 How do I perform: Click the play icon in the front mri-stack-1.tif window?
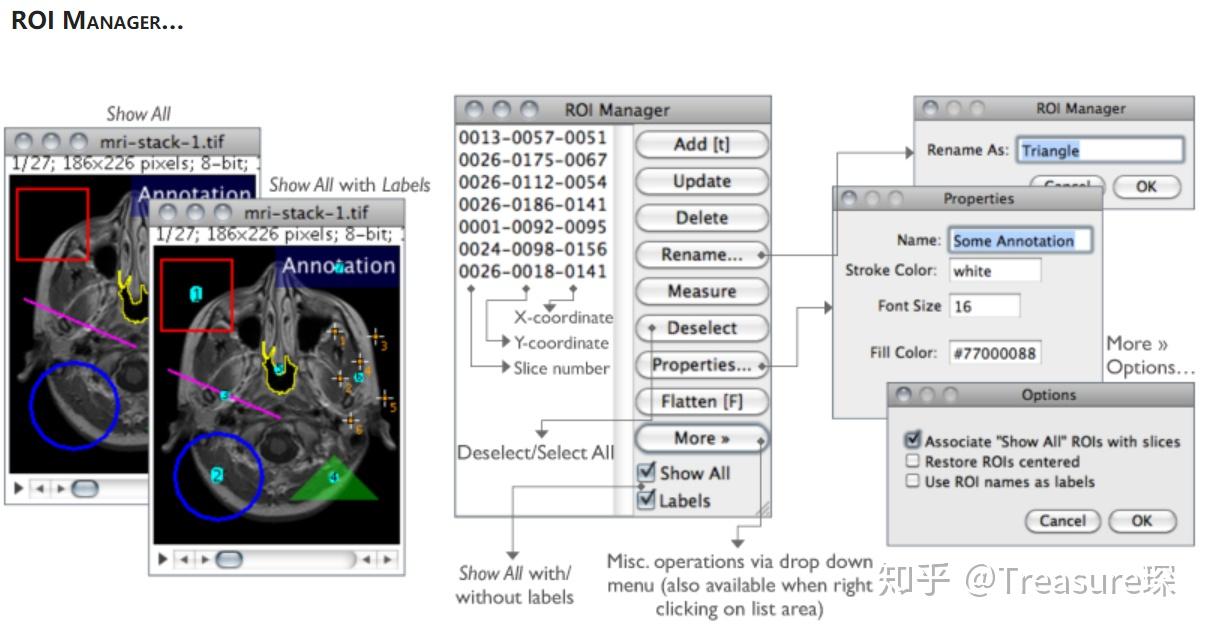click(163, 559)
